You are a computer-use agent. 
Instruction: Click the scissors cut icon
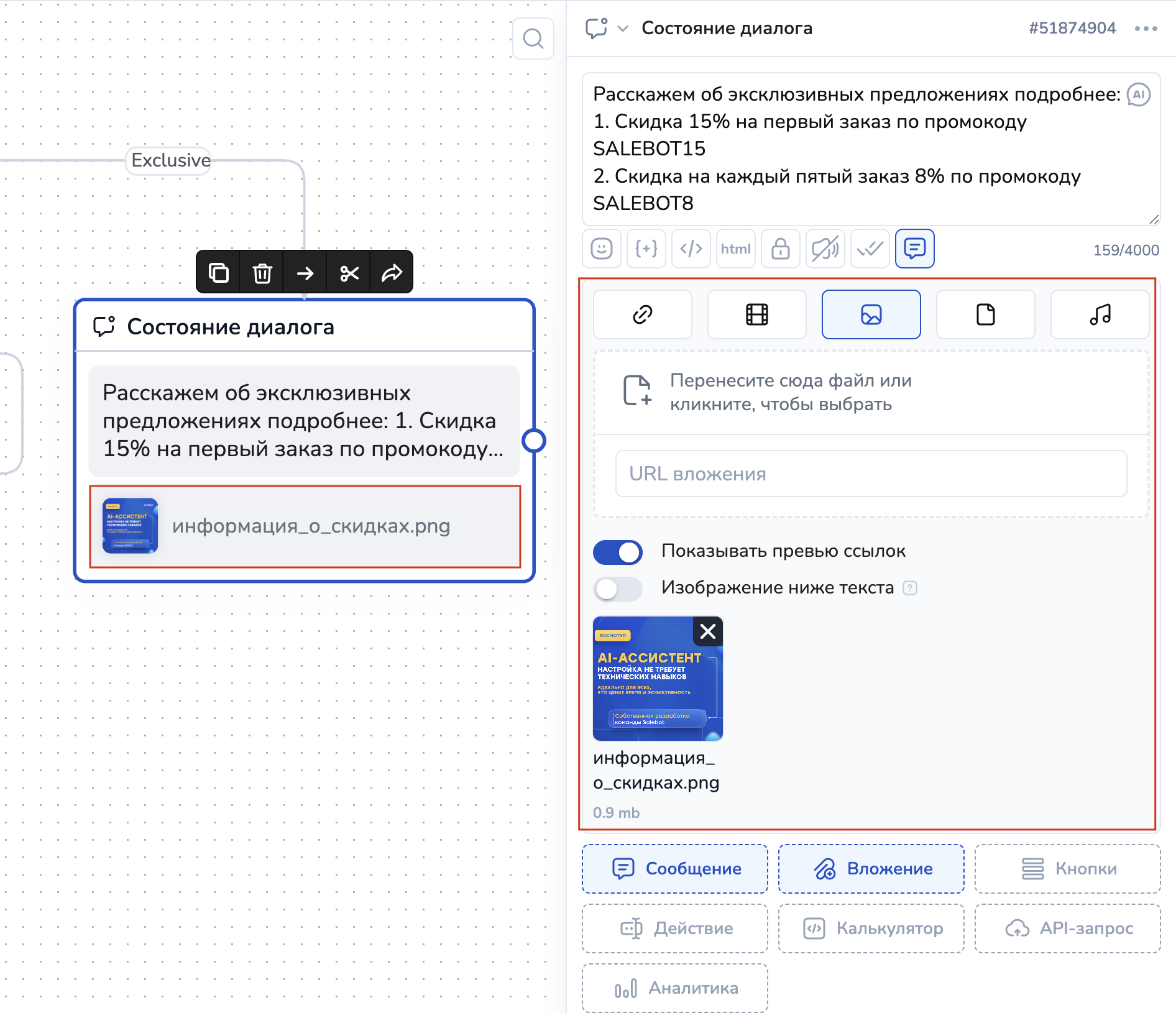pyautogui.click(x=349, y=273)
